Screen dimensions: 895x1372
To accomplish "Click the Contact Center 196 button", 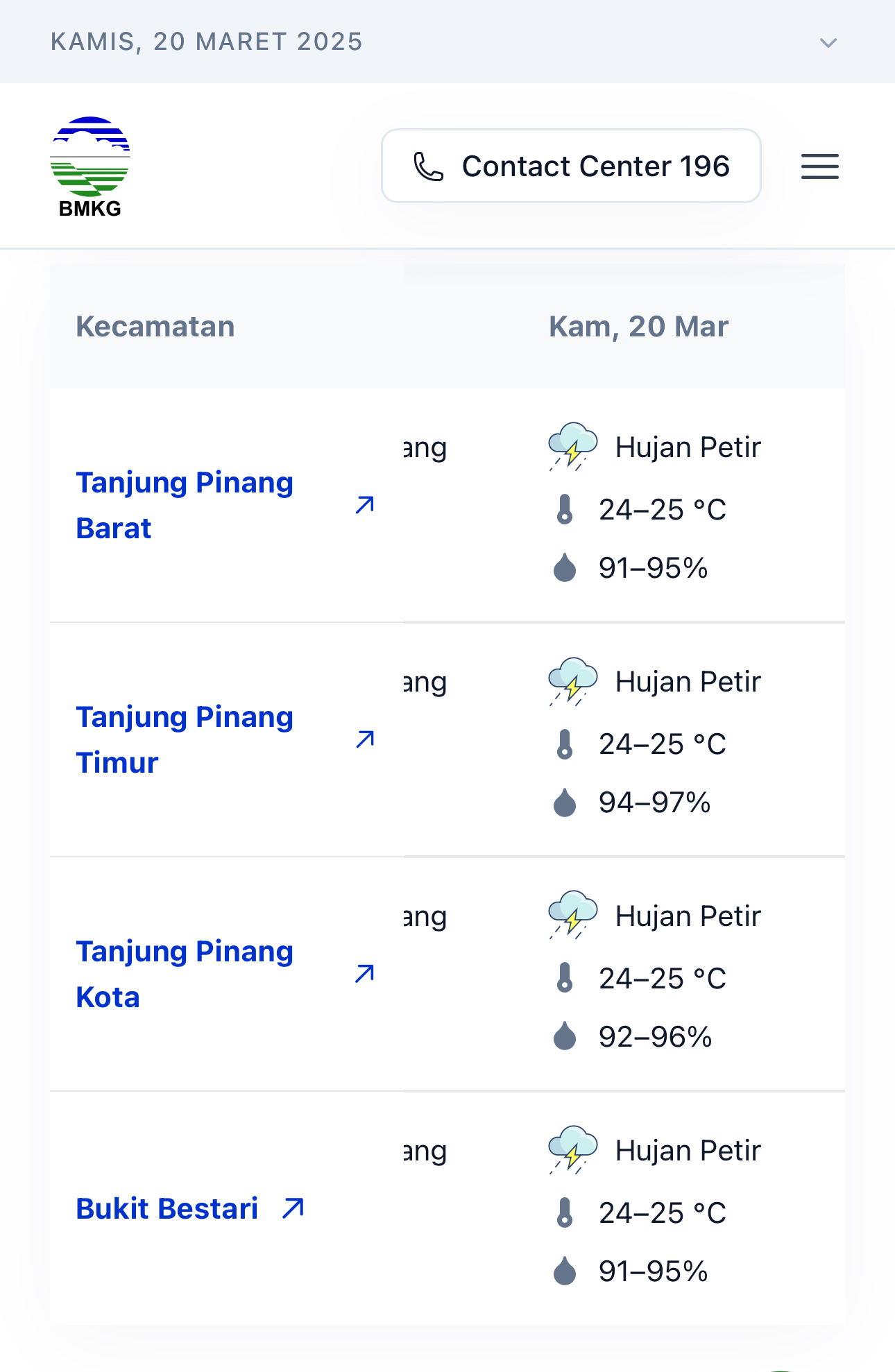I will coord(570,166).
